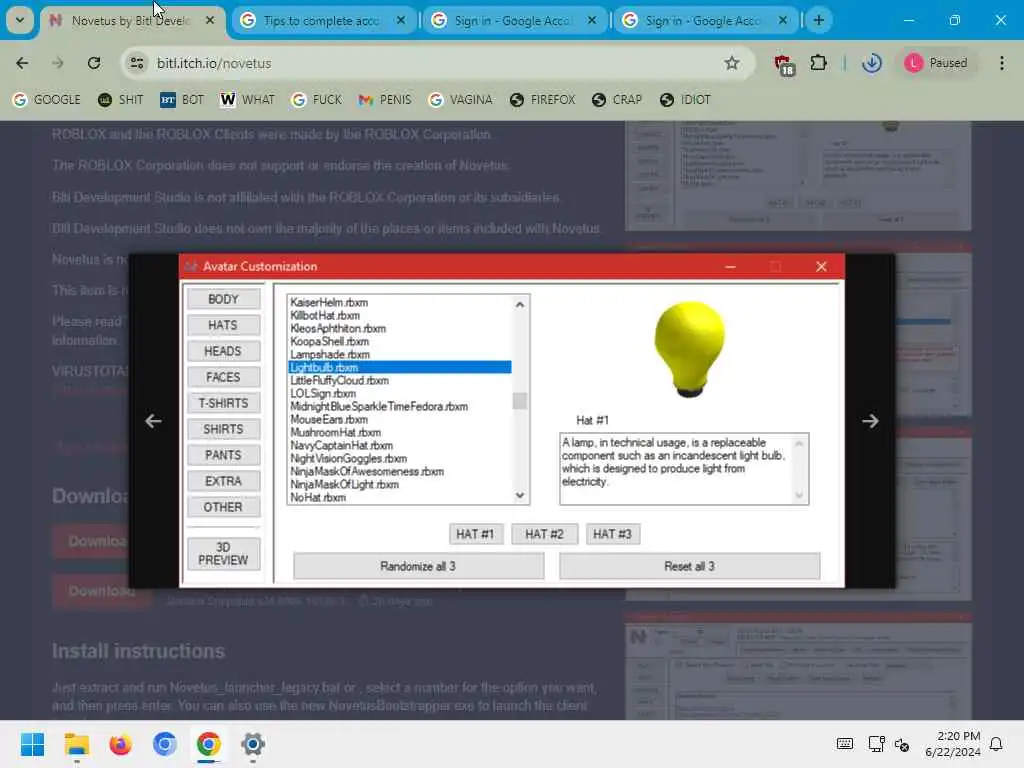Open the tab search dropdown arrow
This screenshot has height=768, width=1024.
coord(20,20)
